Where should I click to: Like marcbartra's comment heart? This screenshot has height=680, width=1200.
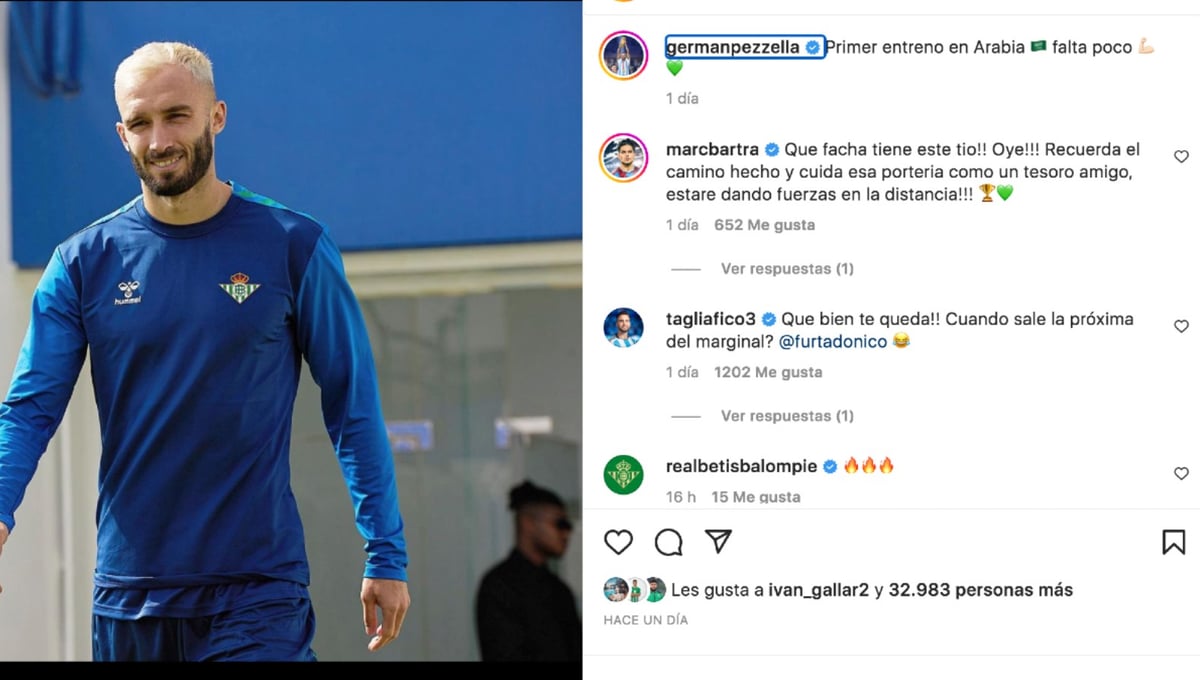tap(1181, 157)
